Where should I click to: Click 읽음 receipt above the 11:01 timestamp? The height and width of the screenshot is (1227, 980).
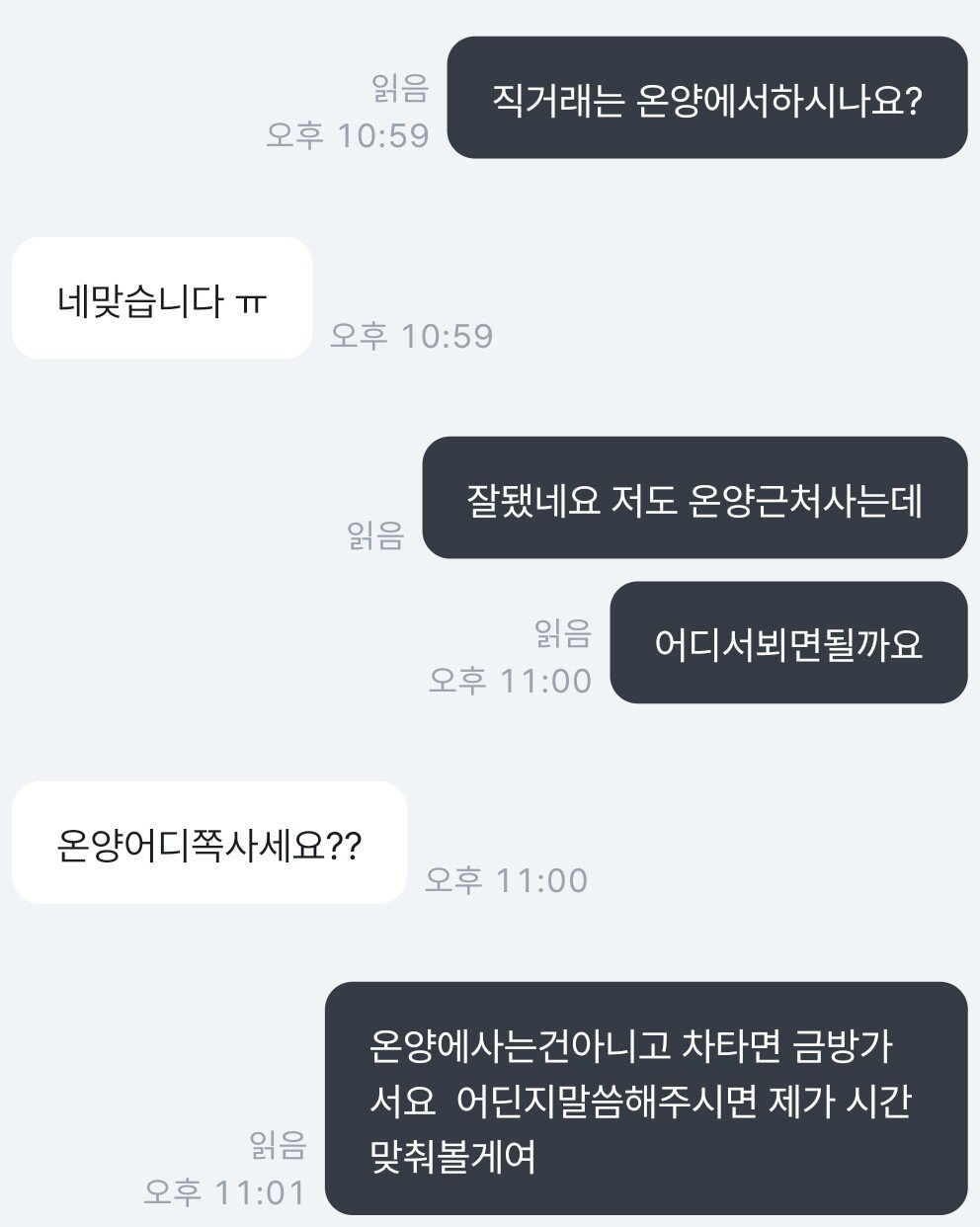click(278, 1145)
